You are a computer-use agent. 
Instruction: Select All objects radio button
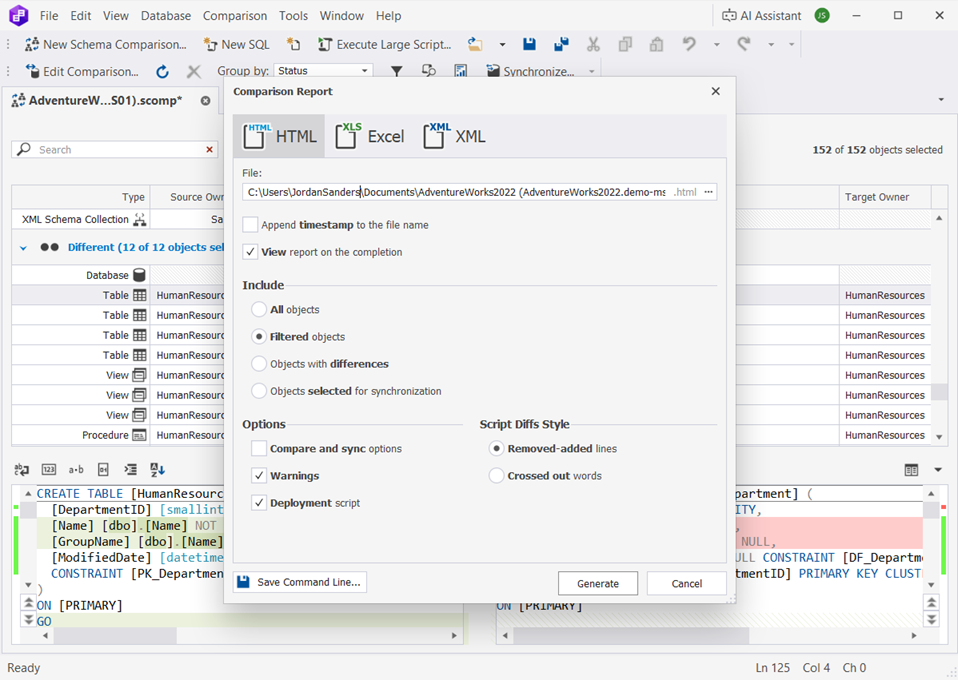(x=259, y=310)
